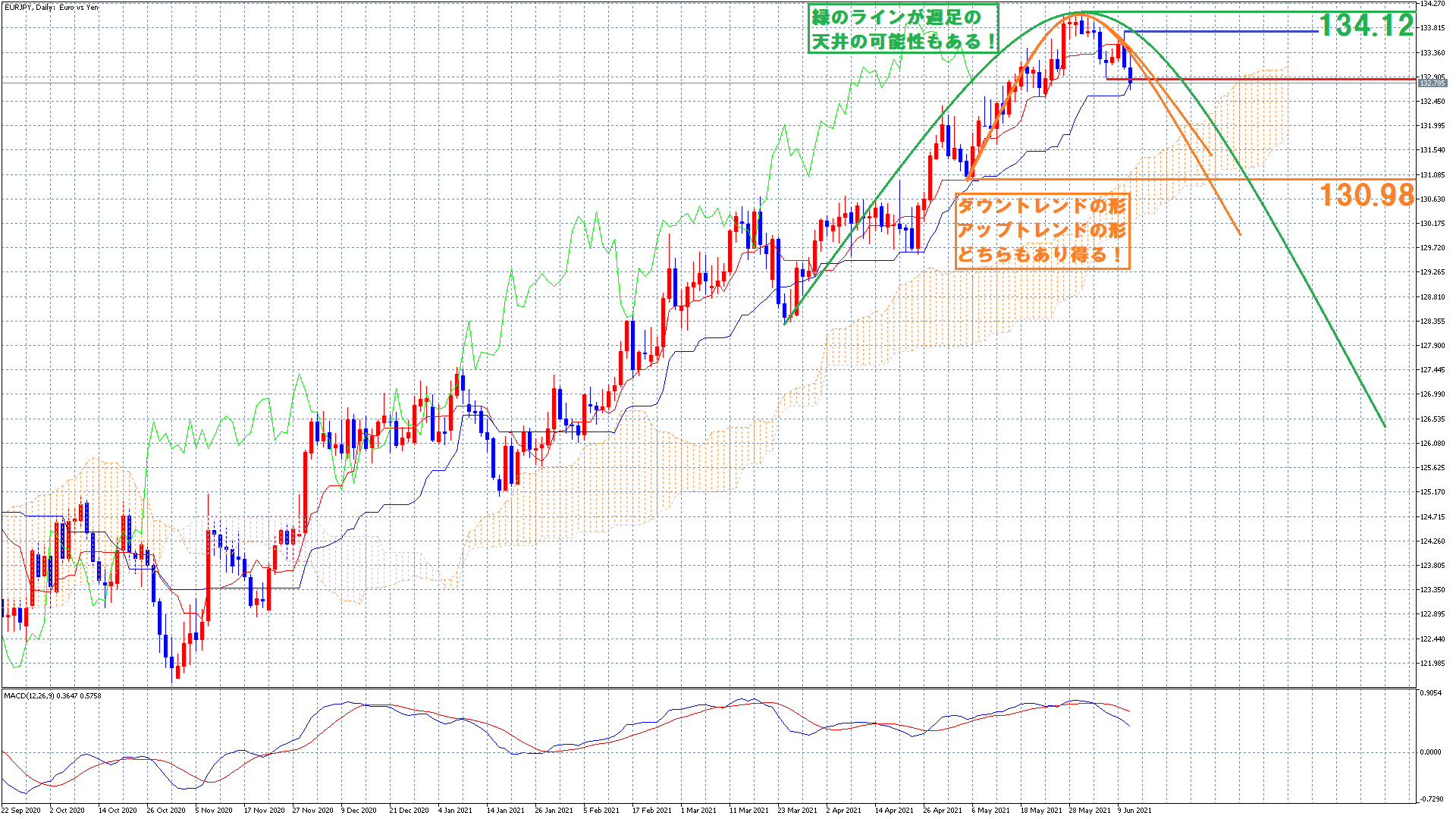Click the green 134.12 price label

coord(1366,26)
